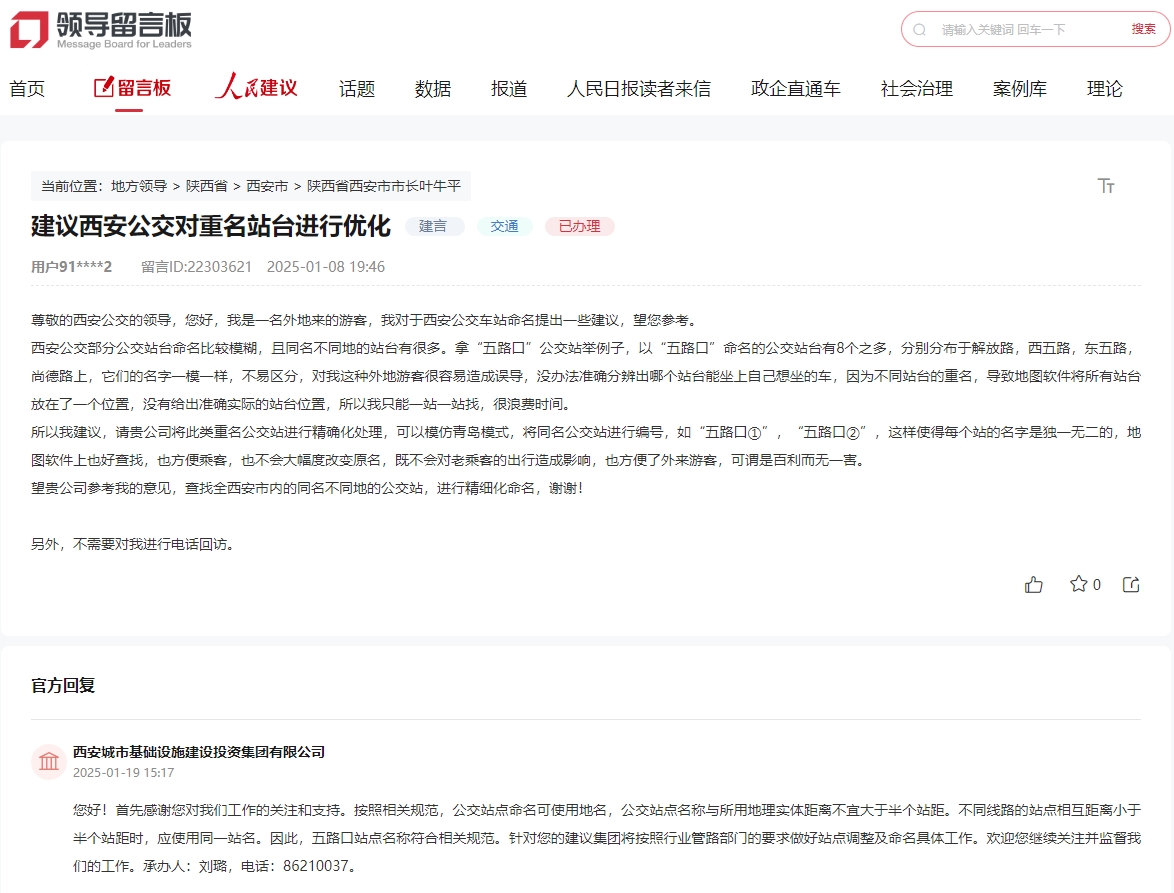1174x893 pixels.
Task: Open the 政企直通车 nav item
Action: (x=796, y=89)
